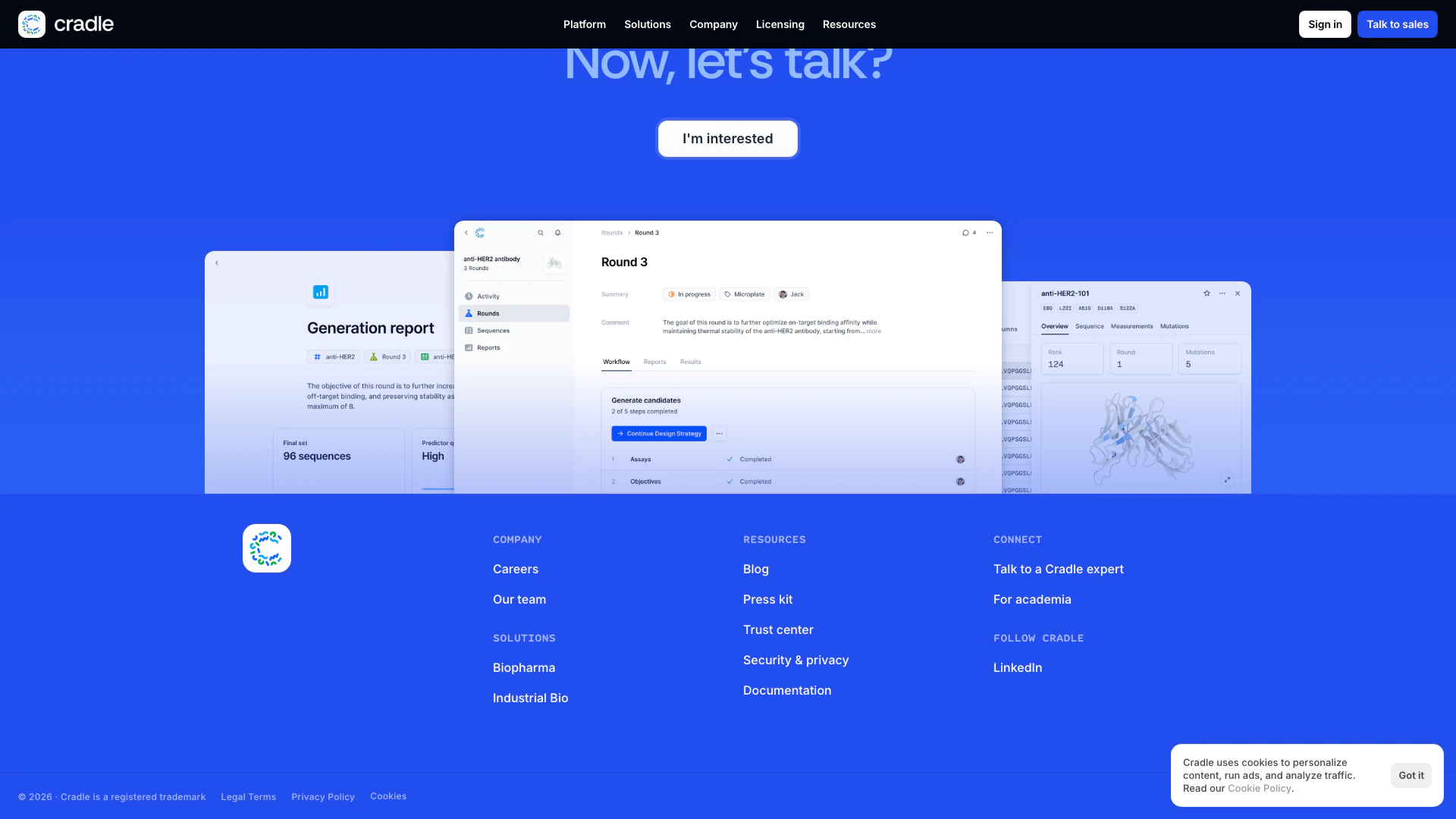Click the large Cradle logo in the footer

tap(267, 548)
